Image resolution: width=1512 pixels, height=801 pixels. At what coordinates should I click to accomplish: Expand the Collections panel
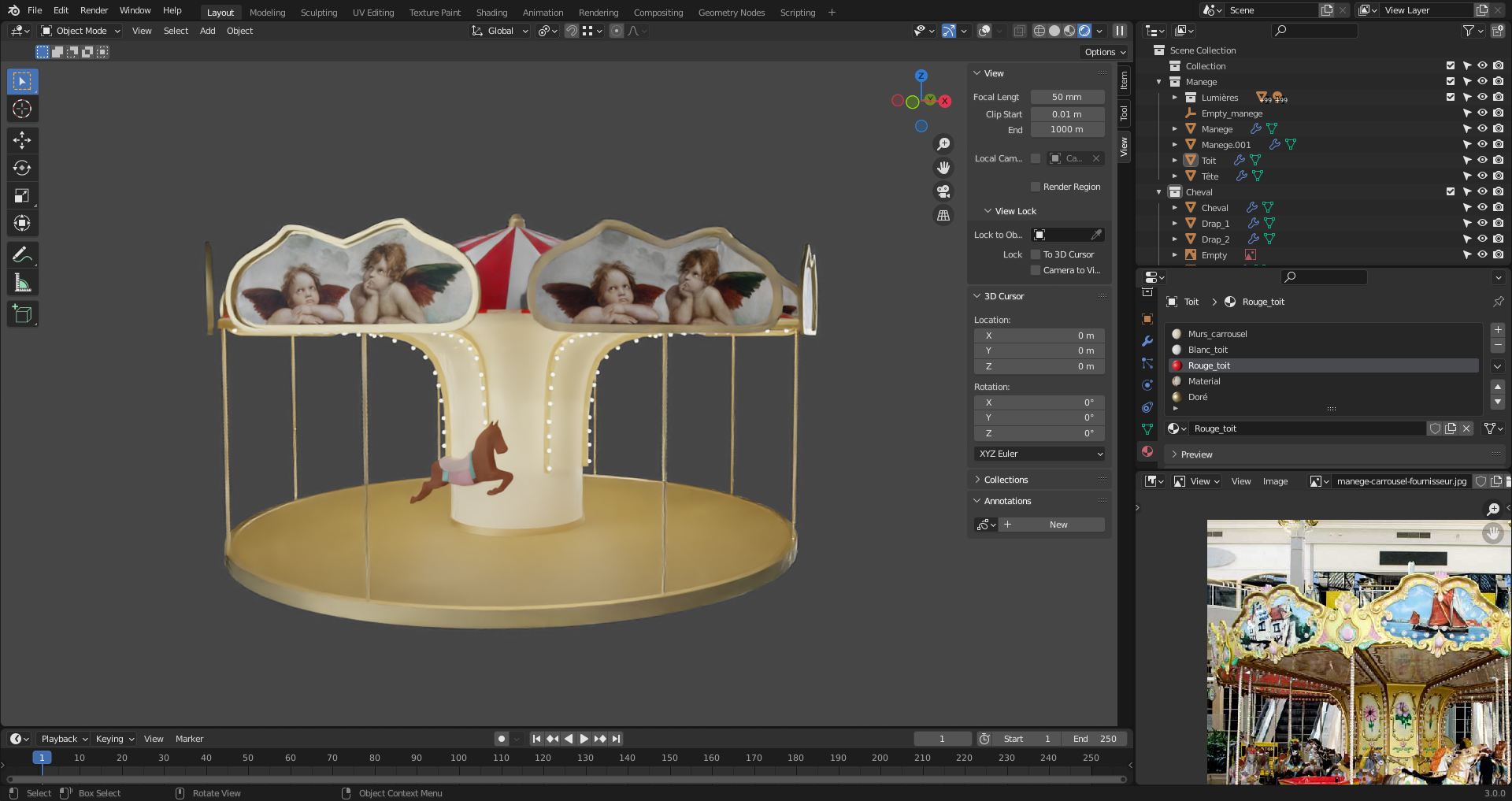click(x=1006, y=480)
